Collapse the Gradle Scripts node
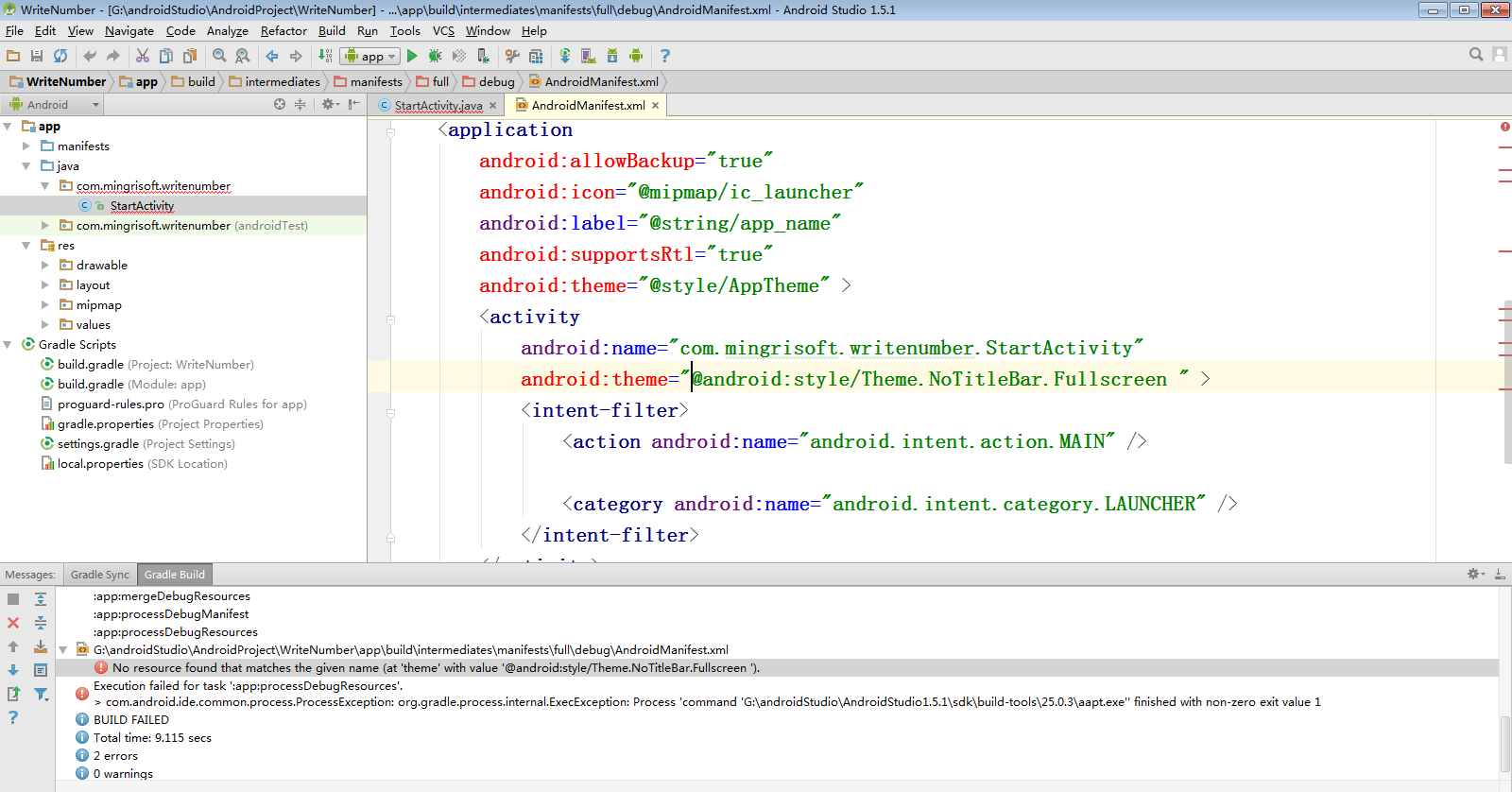 pyautogui.click(x=8, y=345)
